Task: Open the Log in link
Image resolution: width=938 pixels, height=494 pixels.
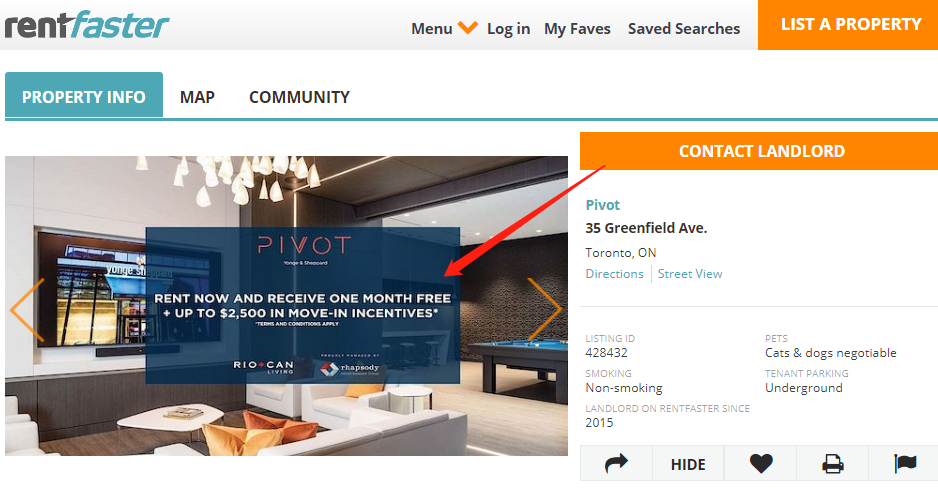Action: tap(508, 29)
